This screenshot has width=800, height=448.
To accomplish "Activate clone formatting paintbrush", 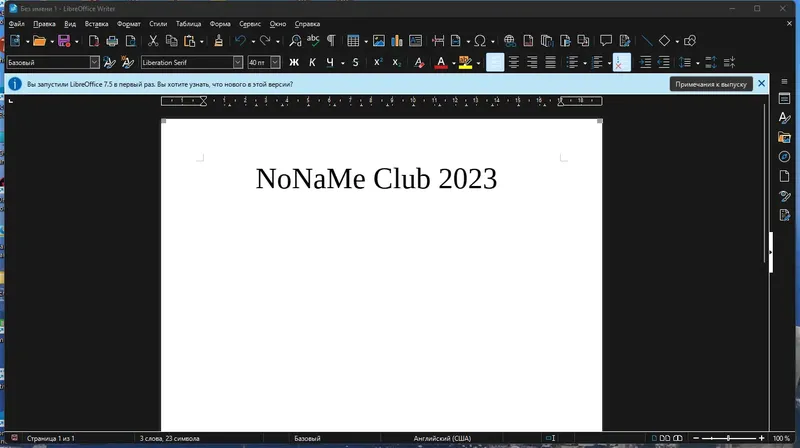I will (218, 41).
